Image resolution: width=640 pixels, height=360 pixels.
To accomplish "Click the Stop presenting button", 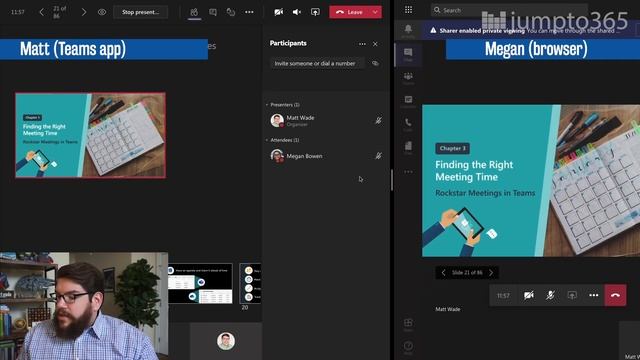I will tap(140, 12).
